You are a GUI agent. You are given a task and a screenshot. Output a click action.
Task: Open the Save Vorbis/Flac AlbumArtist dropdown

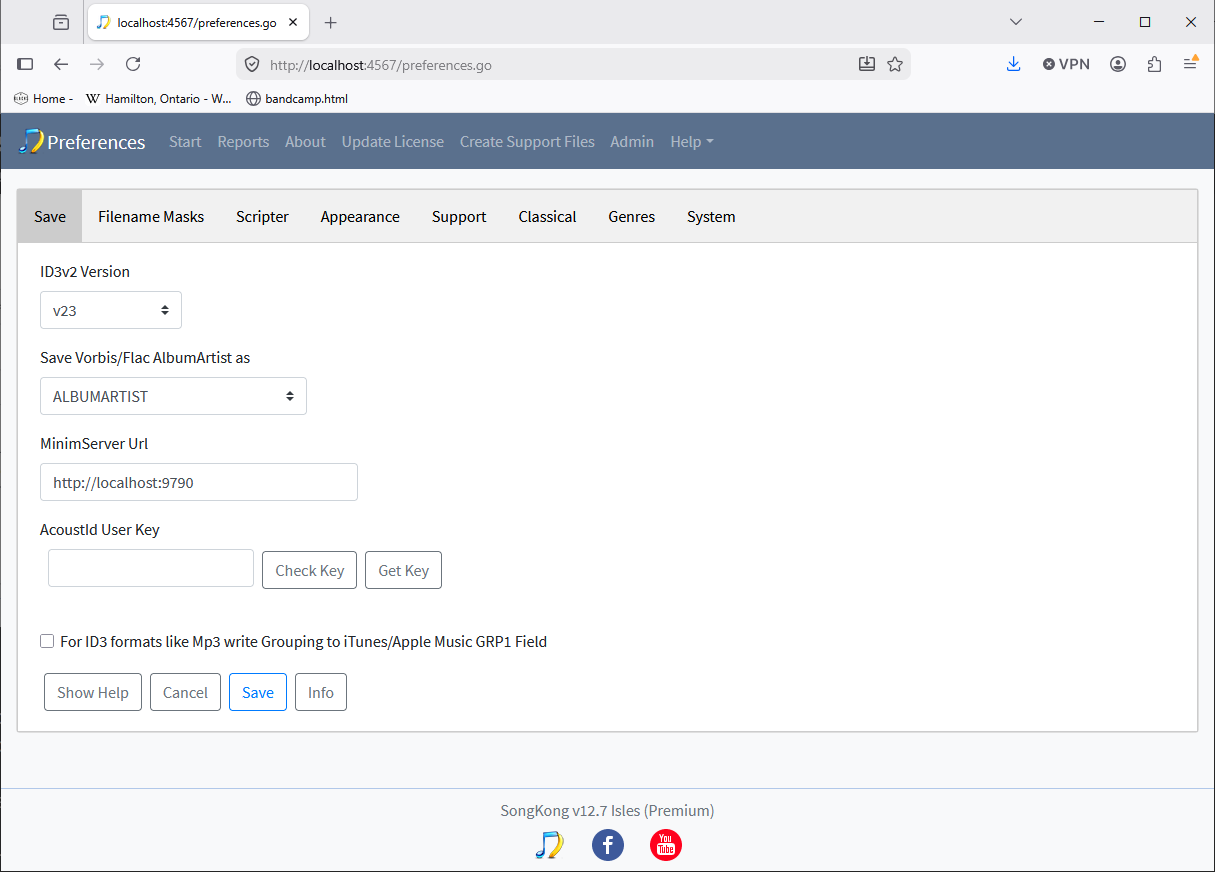coord(173,396)
